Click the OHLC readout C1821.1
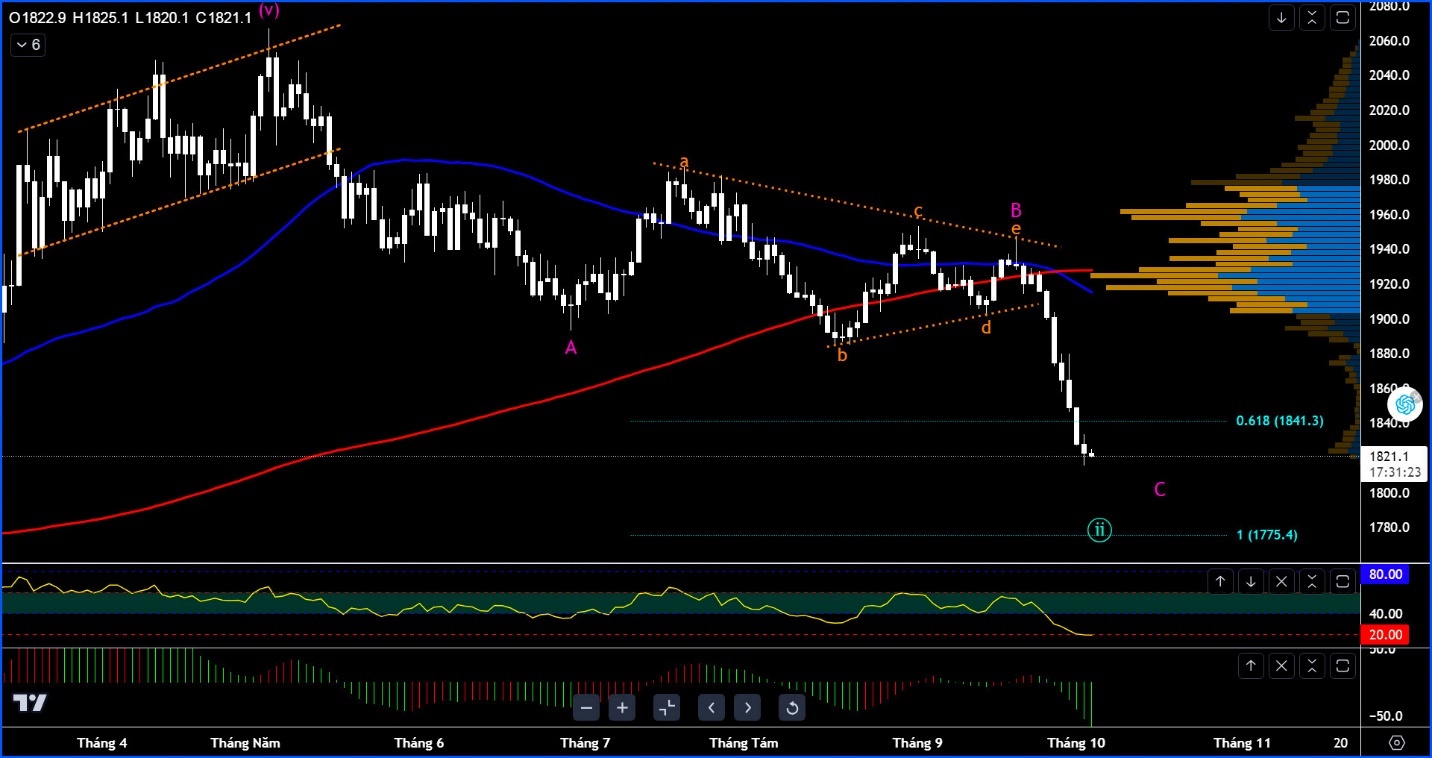The height and width of the screenshot is (758, 1432). coord(224,17)
